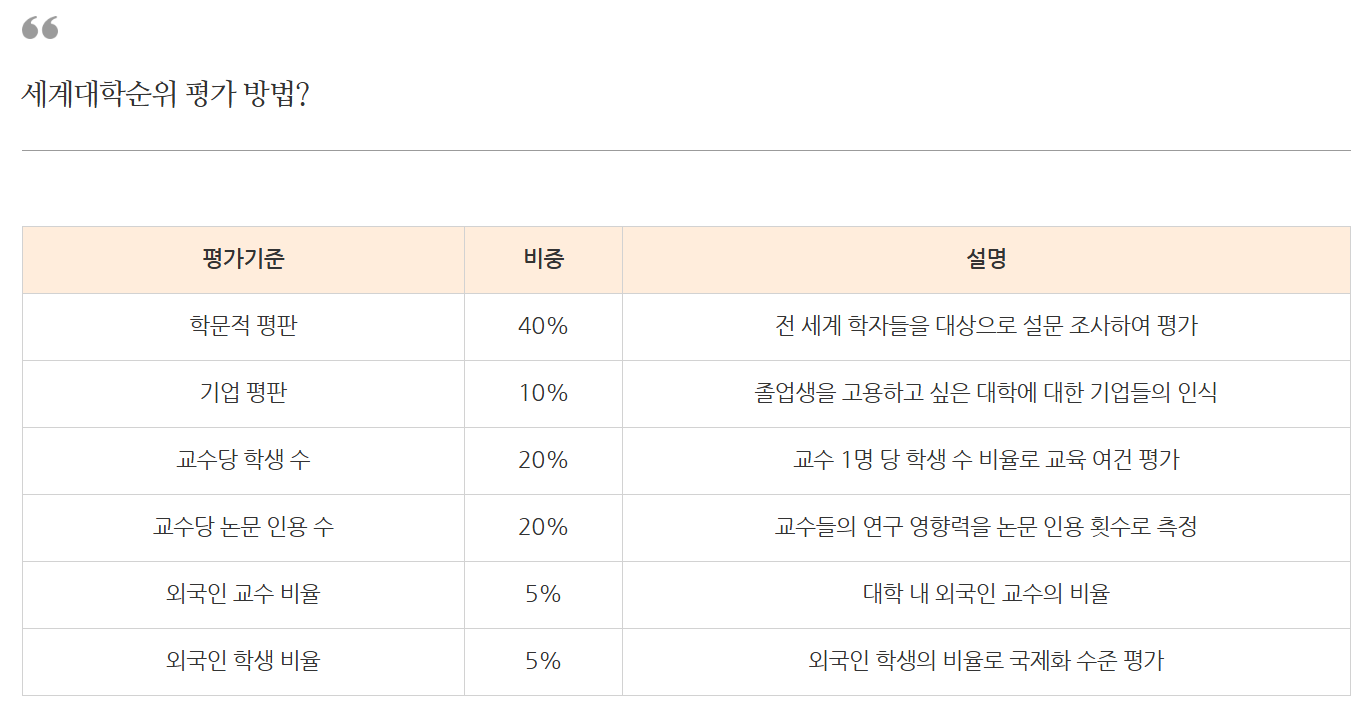
Task: Click the 40% weight cell
Action: pos(543,327)
